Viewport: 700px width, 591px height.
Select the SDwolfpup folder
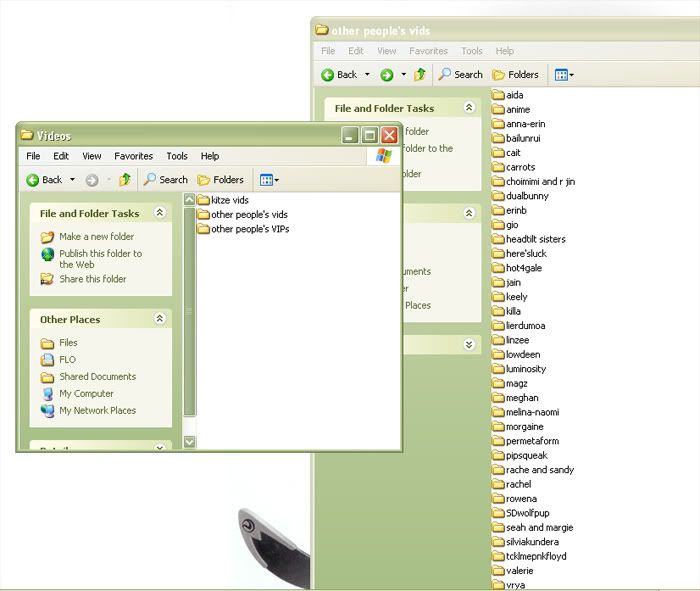(x=521, y=513)
